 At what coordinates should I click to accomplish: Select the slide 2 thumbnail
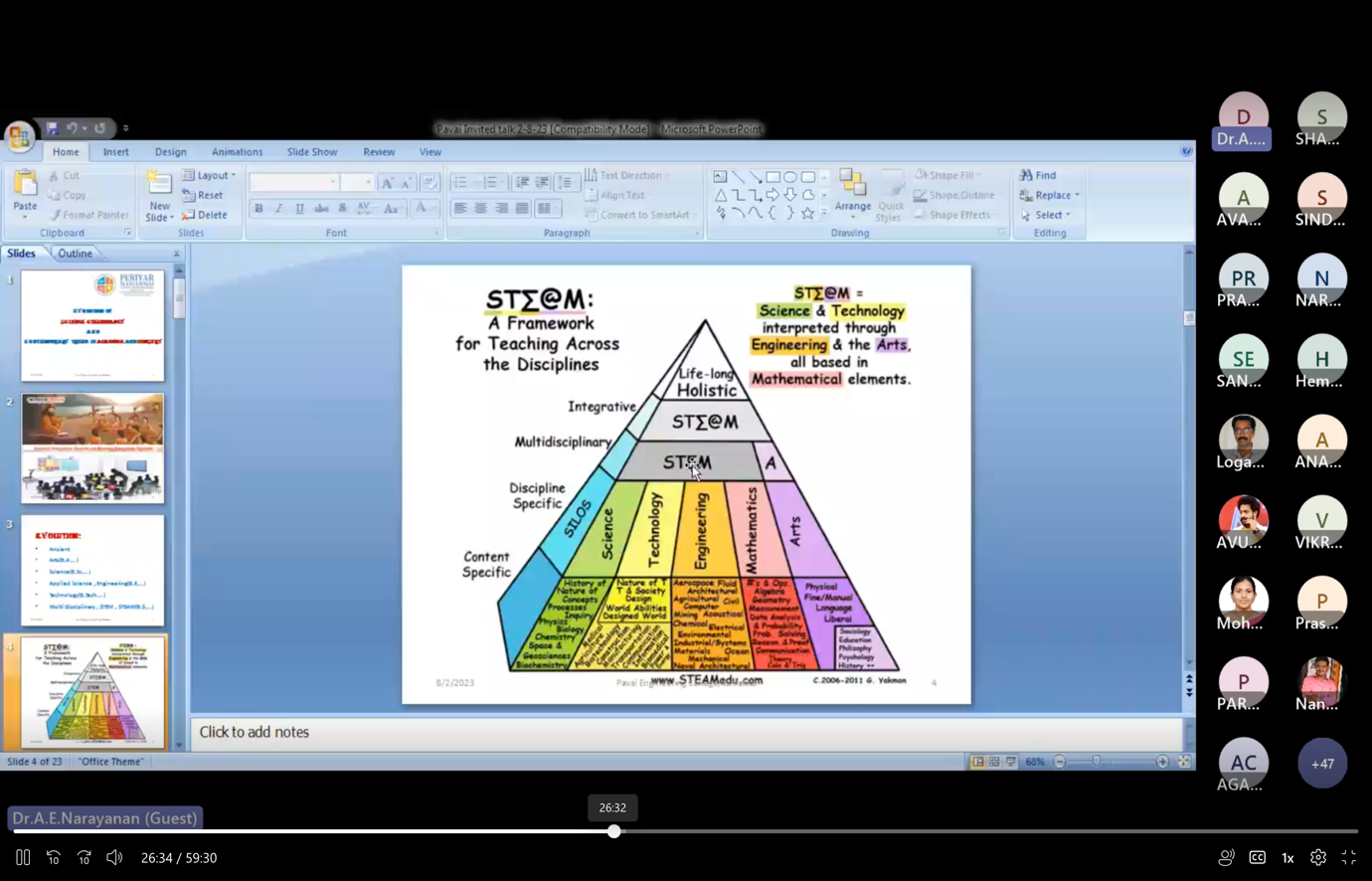(92, 447)
